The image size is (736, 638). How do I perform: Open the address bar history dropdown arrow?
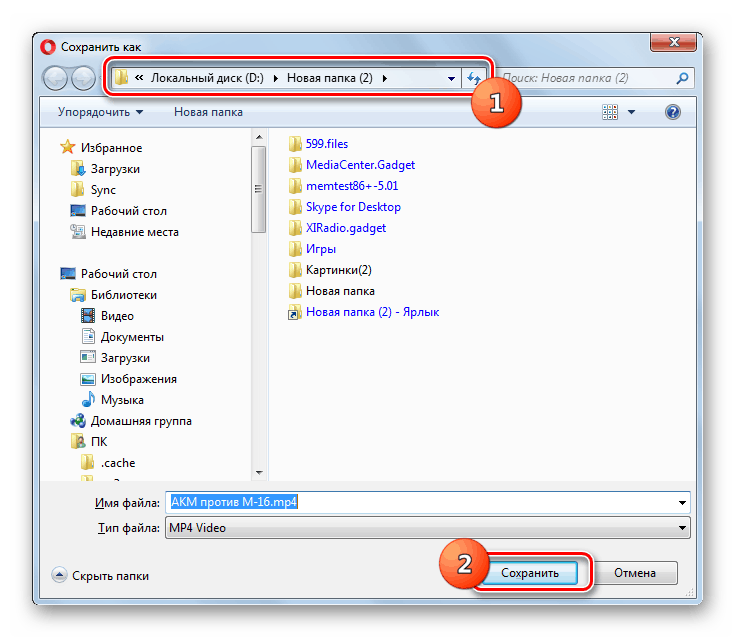(451, 78)
